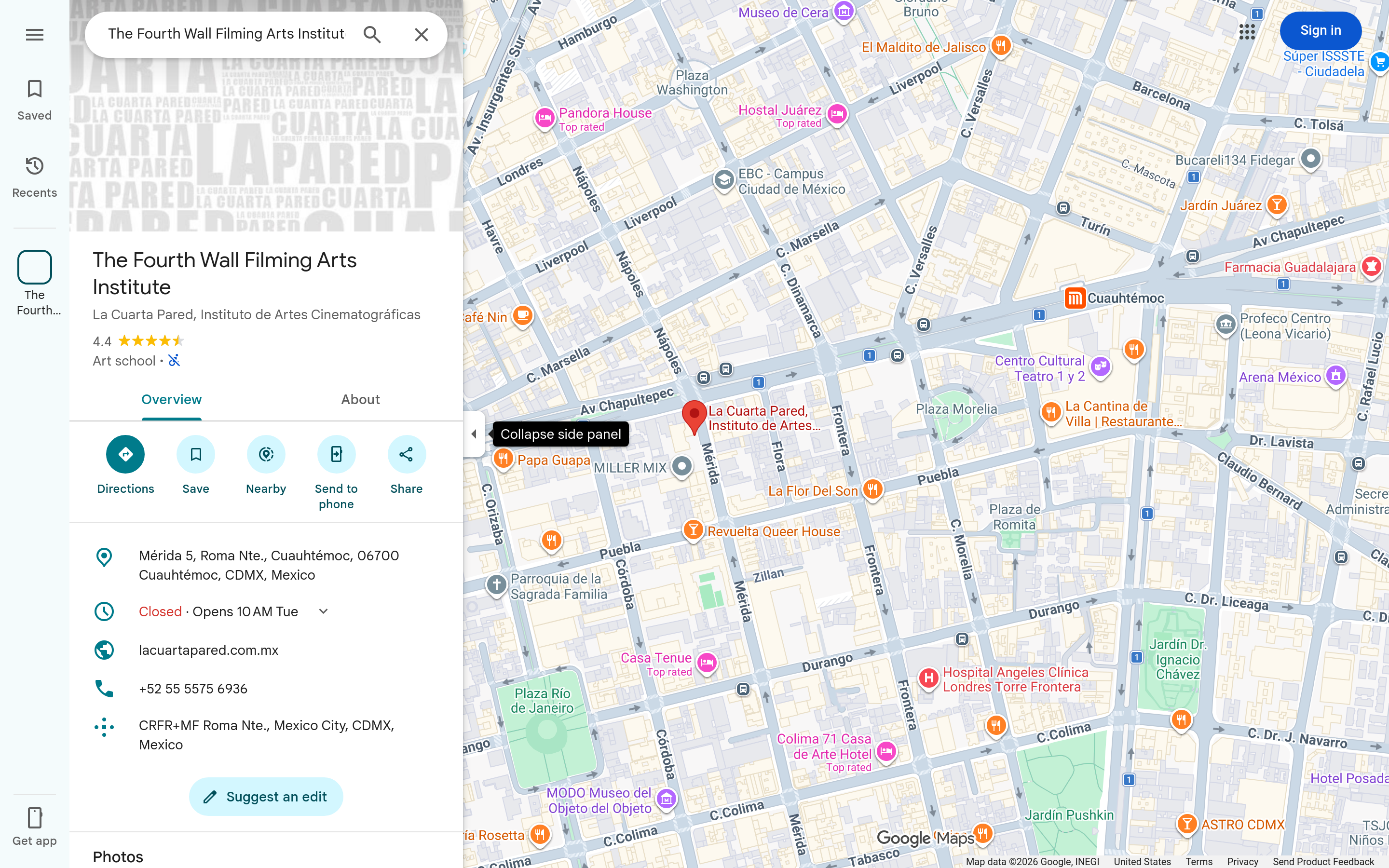1389x868 pixels.
Task: Click the phone number +52 55 5575 6936
Action: (193, 688)
